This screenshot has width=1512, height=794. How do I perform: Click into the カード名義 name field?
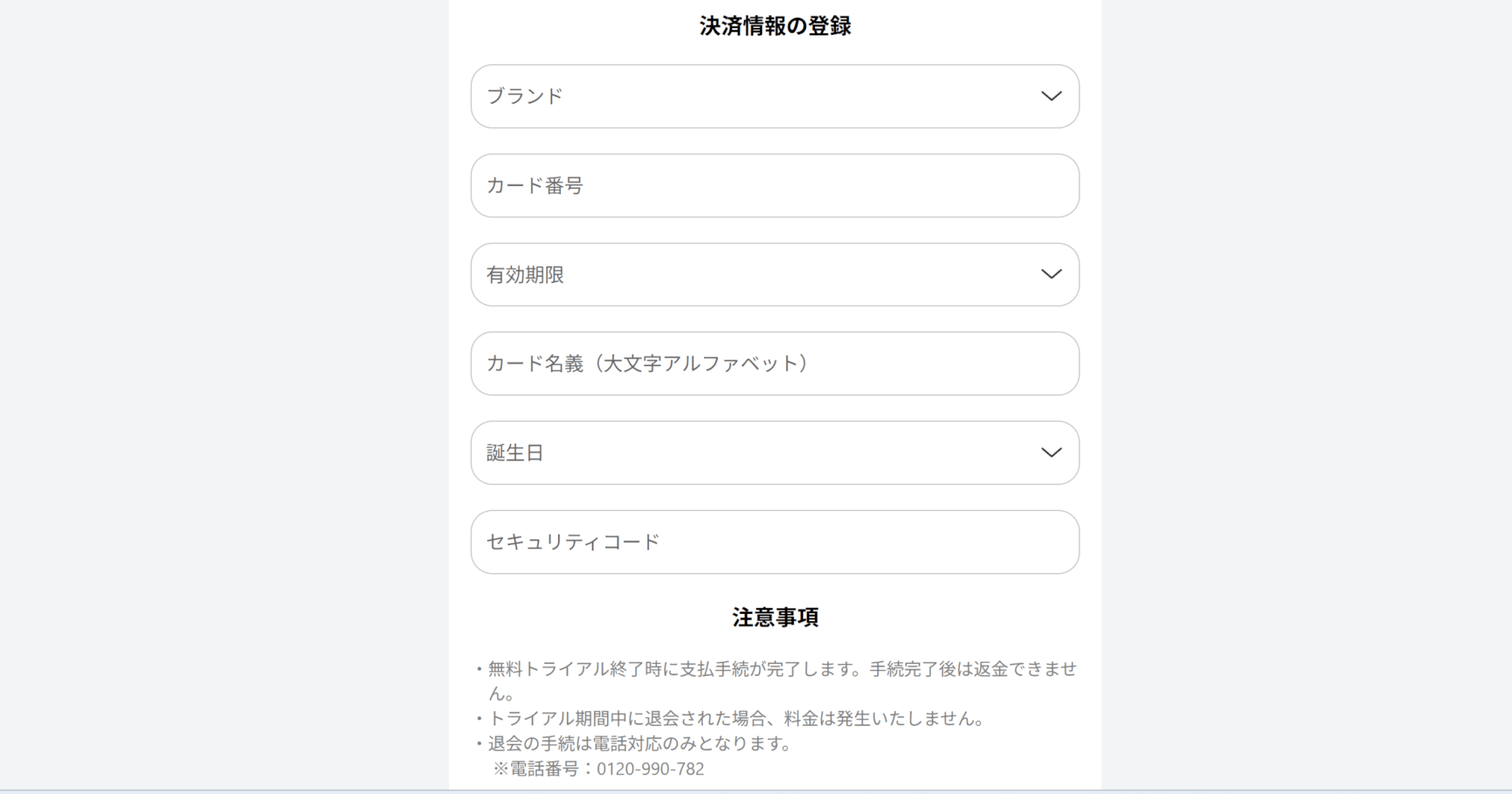coord(775,363)
